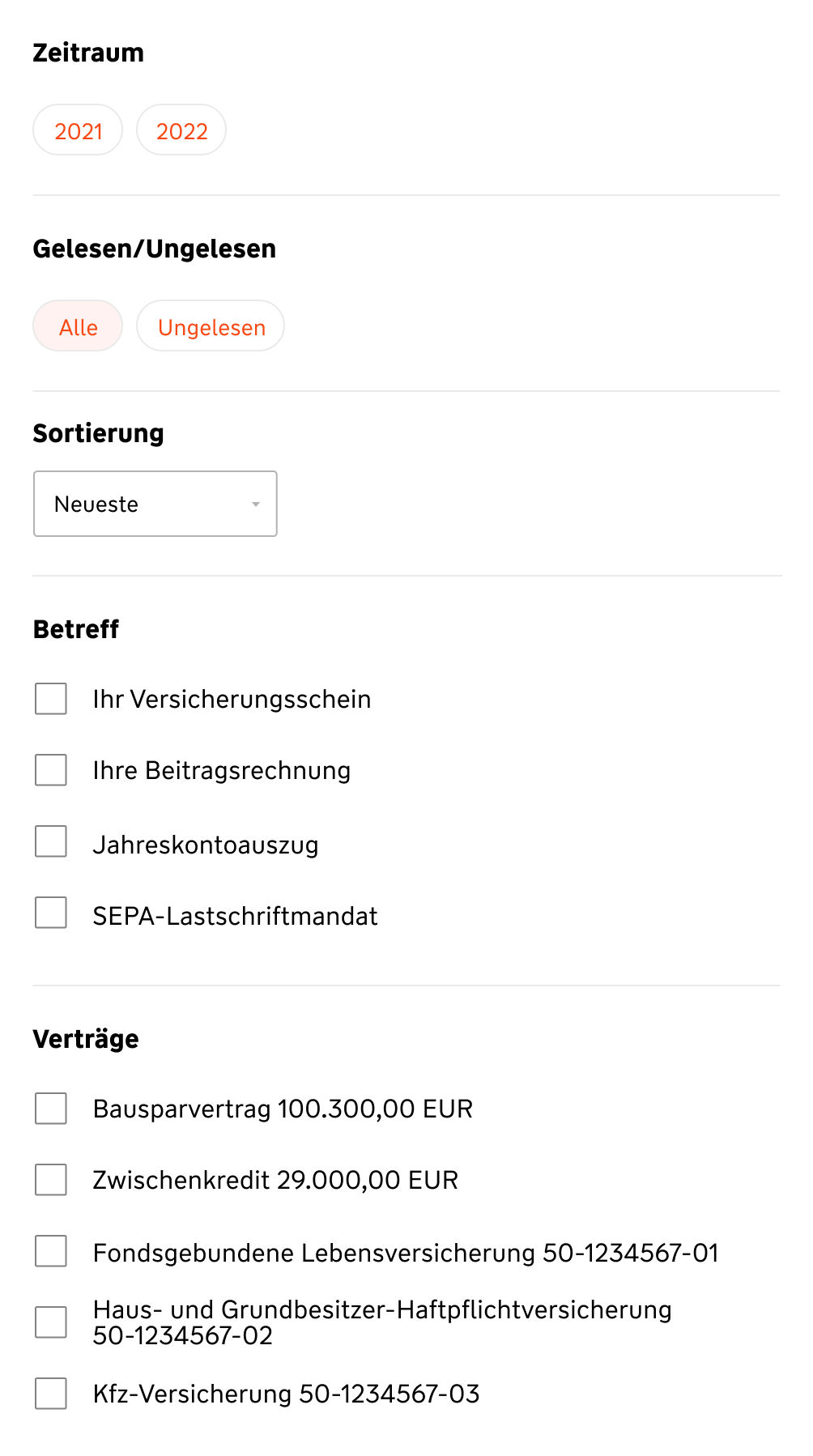Click the SEPA-Lastschriftmandat label text
Viewport: 813px width, 1456px height.
(235, 917)
